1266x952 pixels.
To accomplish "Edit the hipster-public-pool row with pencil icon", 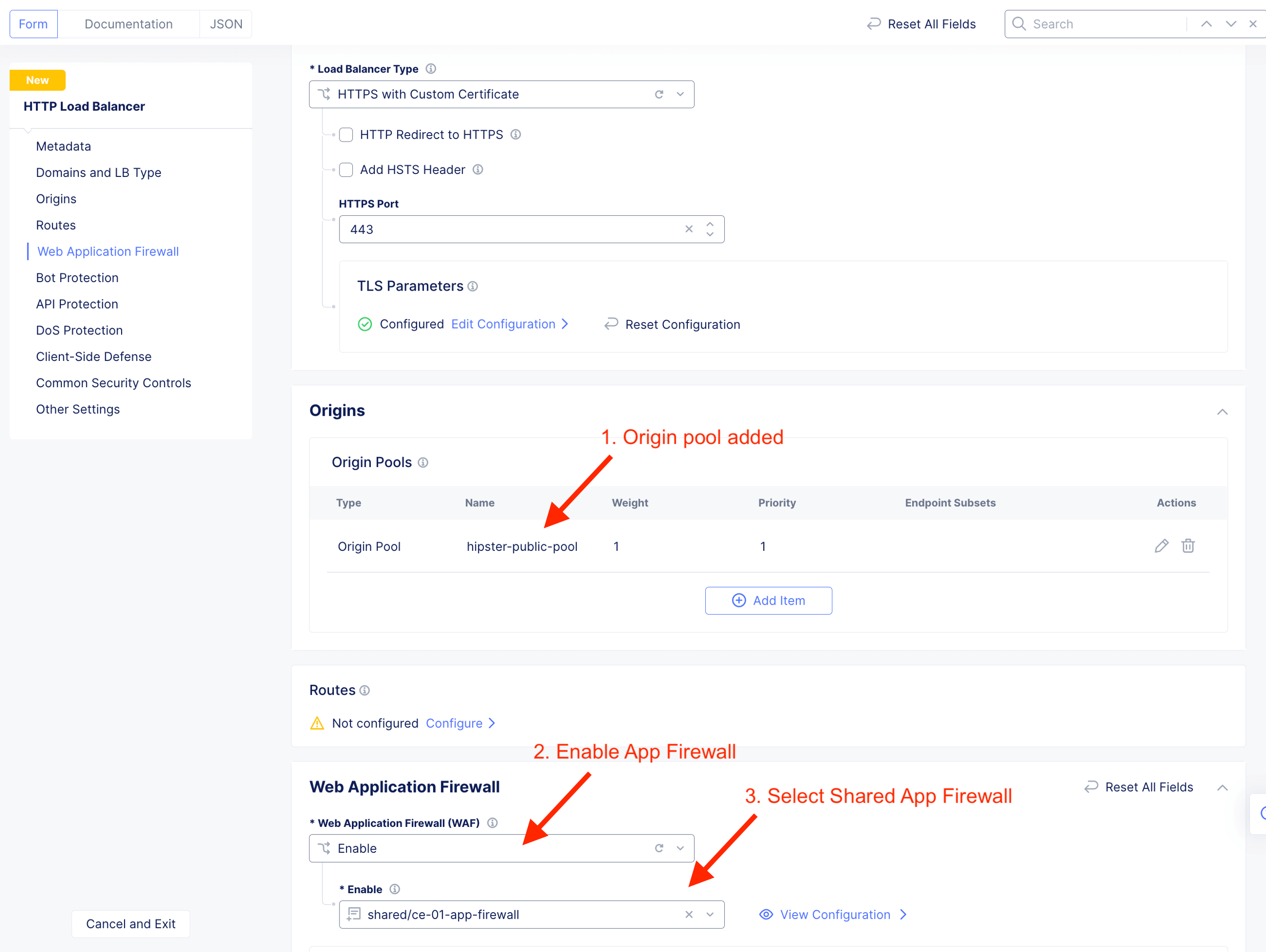I will [x=1161, y=546].
